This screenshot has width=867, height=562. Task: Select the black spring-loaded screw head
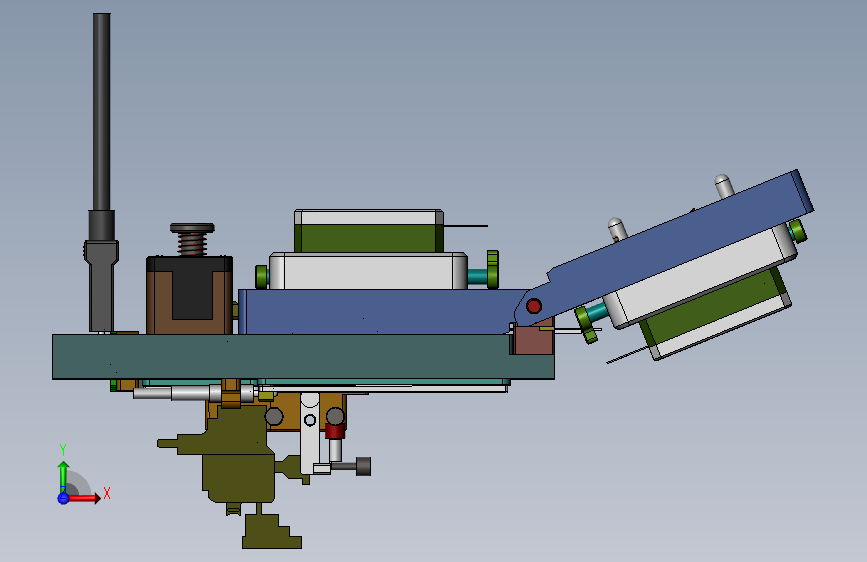pos(192,228)
